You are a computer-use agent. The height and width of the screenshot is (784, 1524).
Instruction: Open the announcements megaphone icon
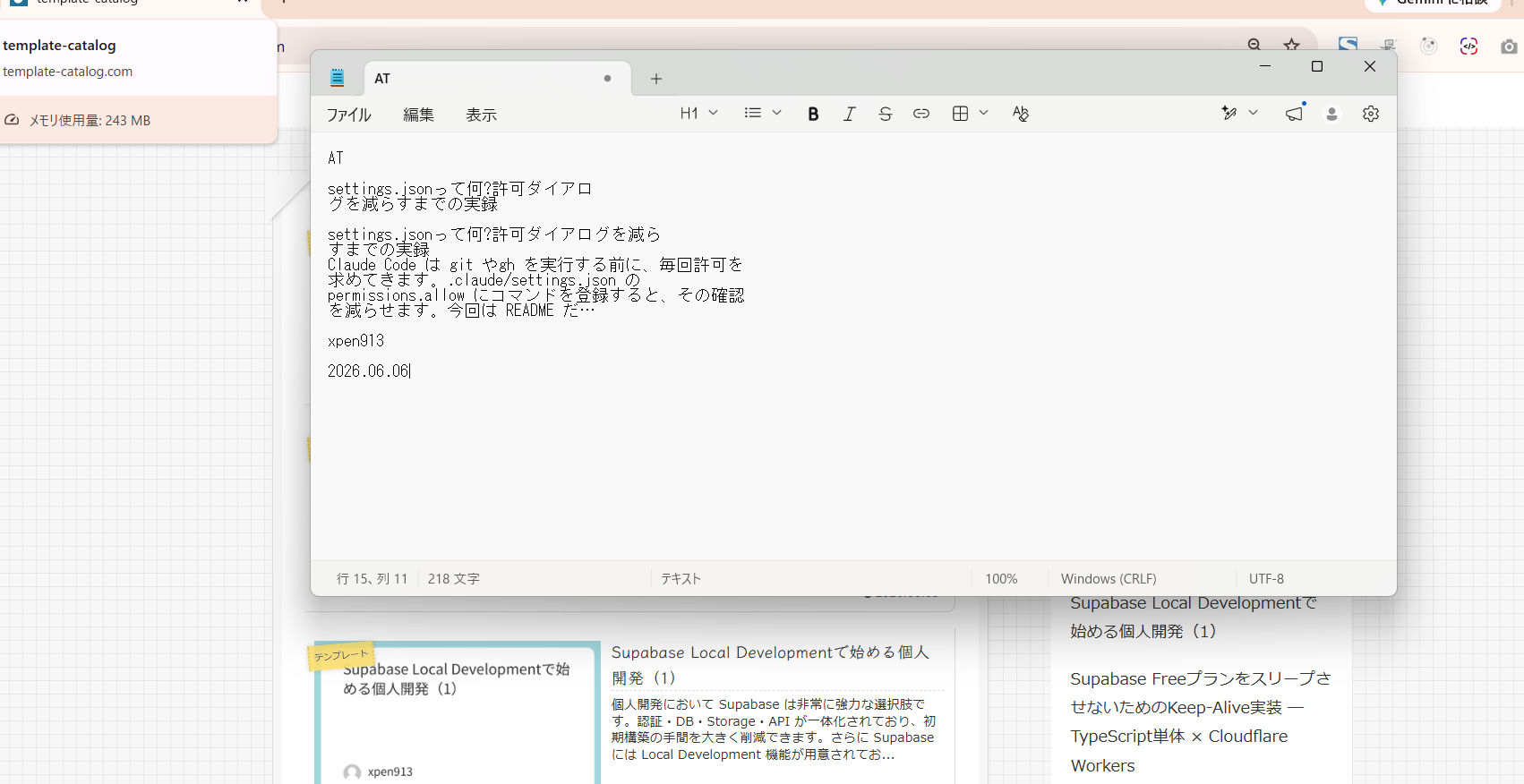tap(1294, 114)
